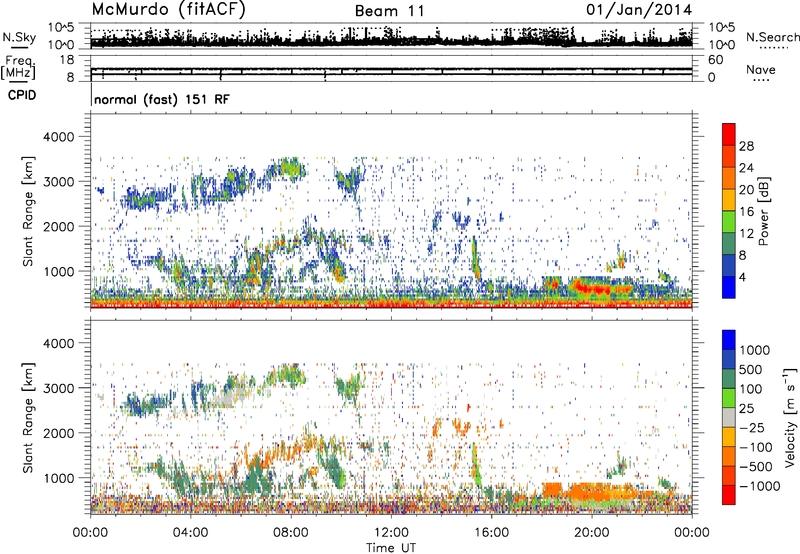The width and height of the screenshot is (800, 554).
Task: Click the 16:00 time tick label
Action: [x=491, y=533]
